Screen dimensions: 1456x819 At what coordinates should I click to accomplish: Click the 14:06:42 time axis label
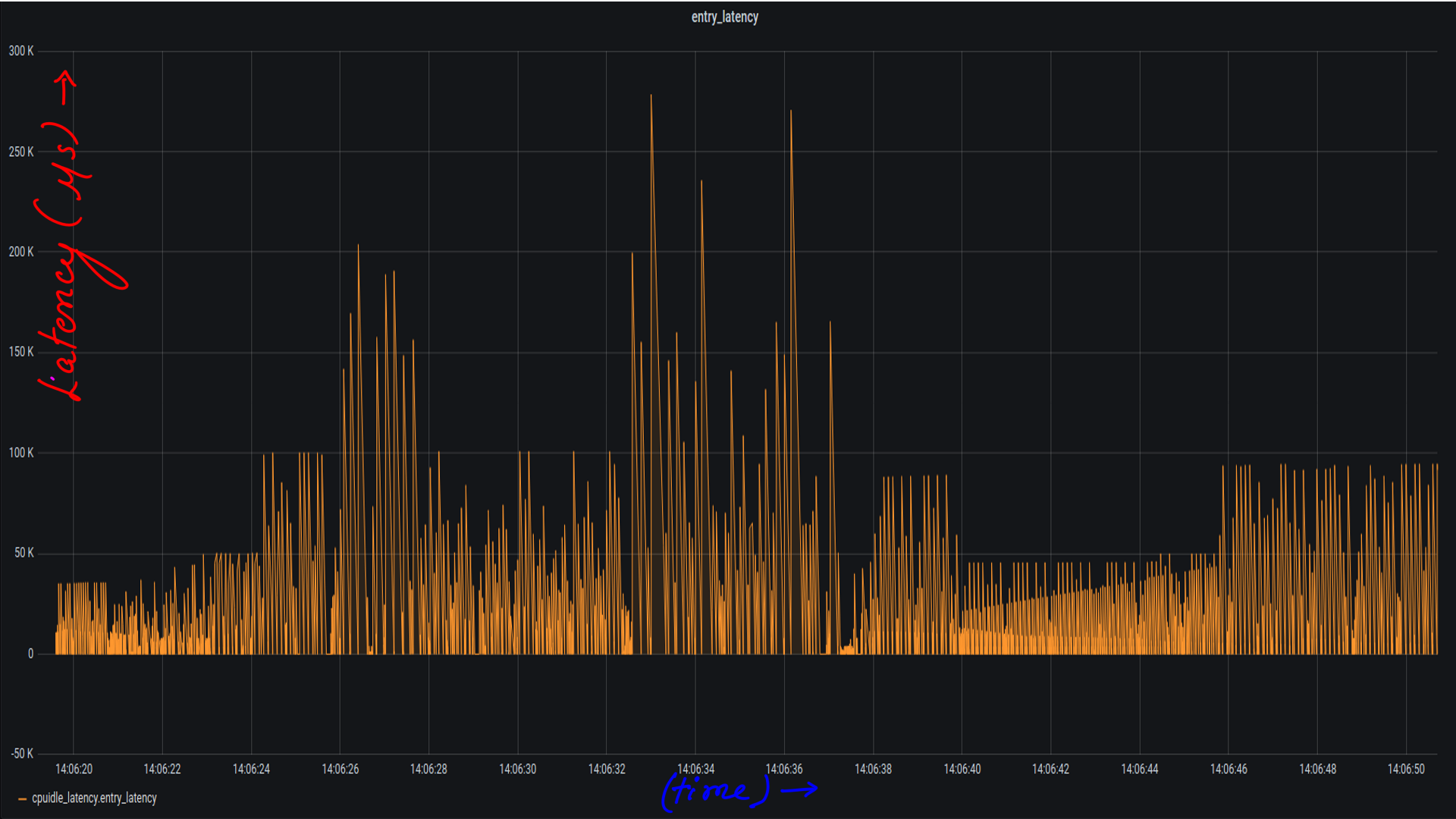click(x=1050, y=769)
